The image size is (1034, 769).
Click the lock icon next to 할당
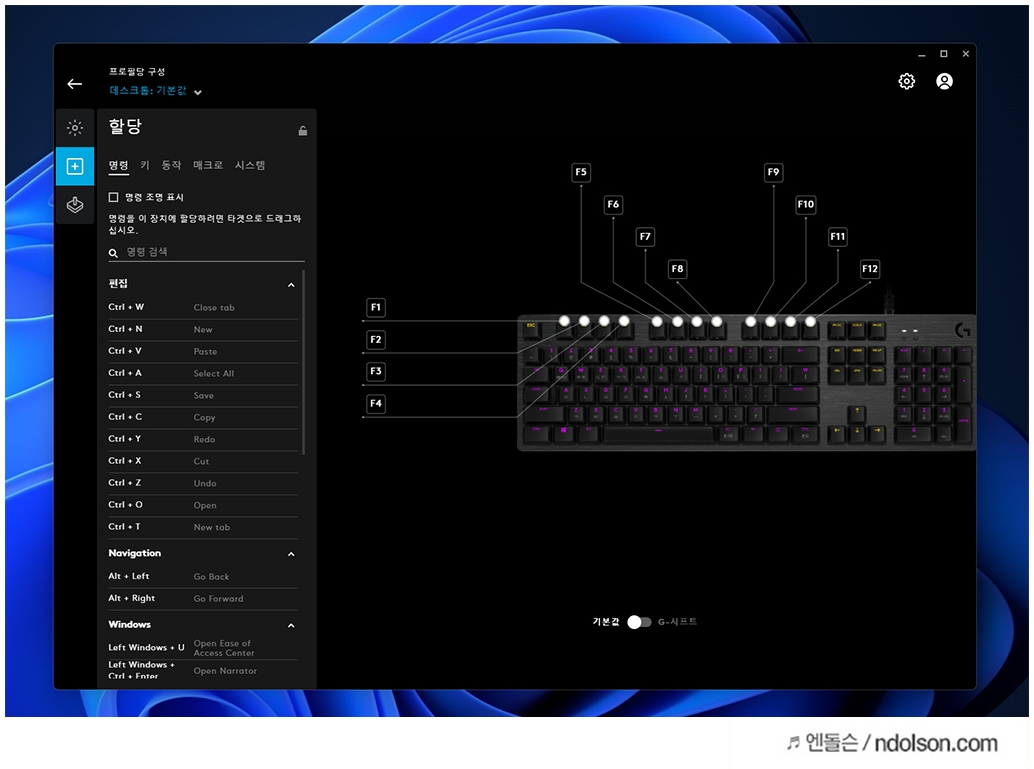pos(303,131)
